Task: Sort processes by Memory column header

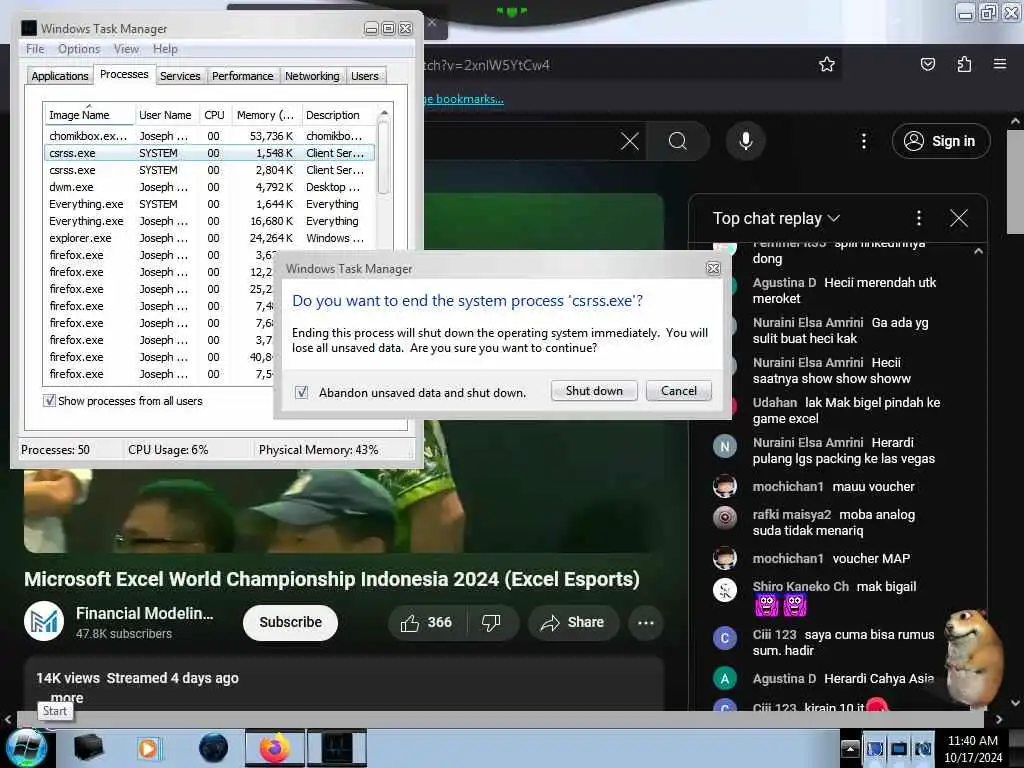Action: 266,115
